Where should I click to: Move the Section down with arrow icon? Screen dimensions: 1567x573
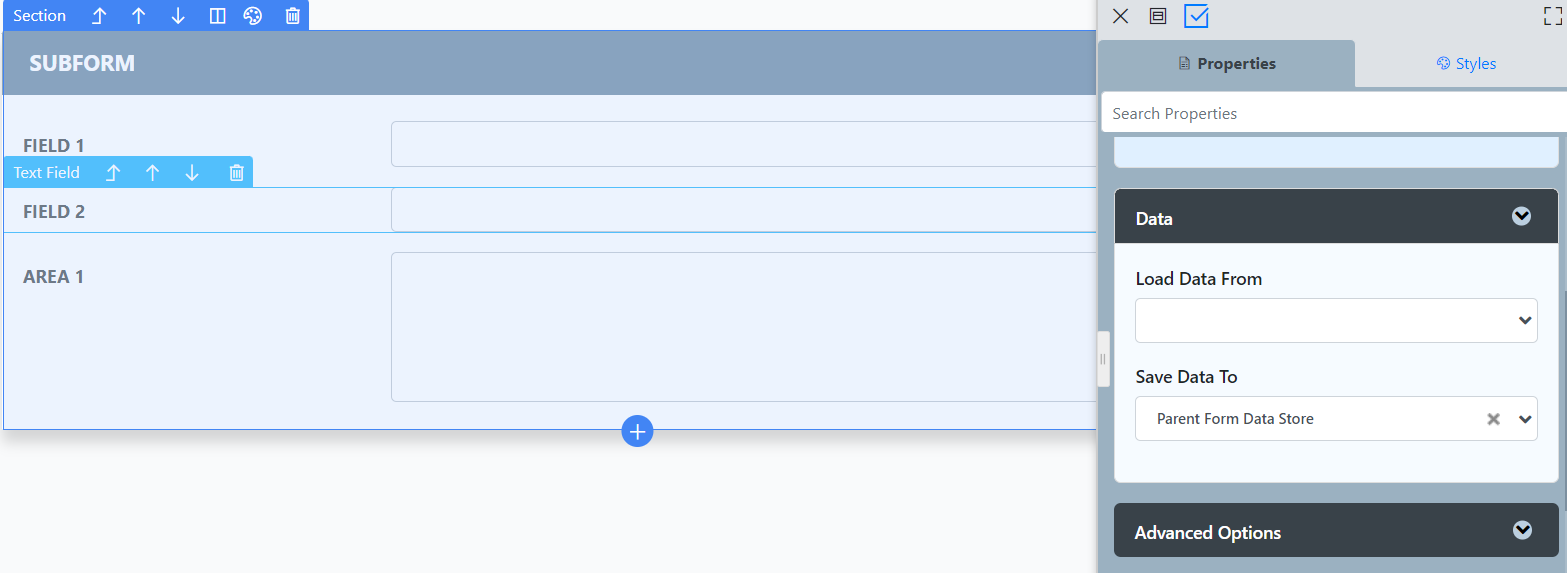(x=178, y=16)
